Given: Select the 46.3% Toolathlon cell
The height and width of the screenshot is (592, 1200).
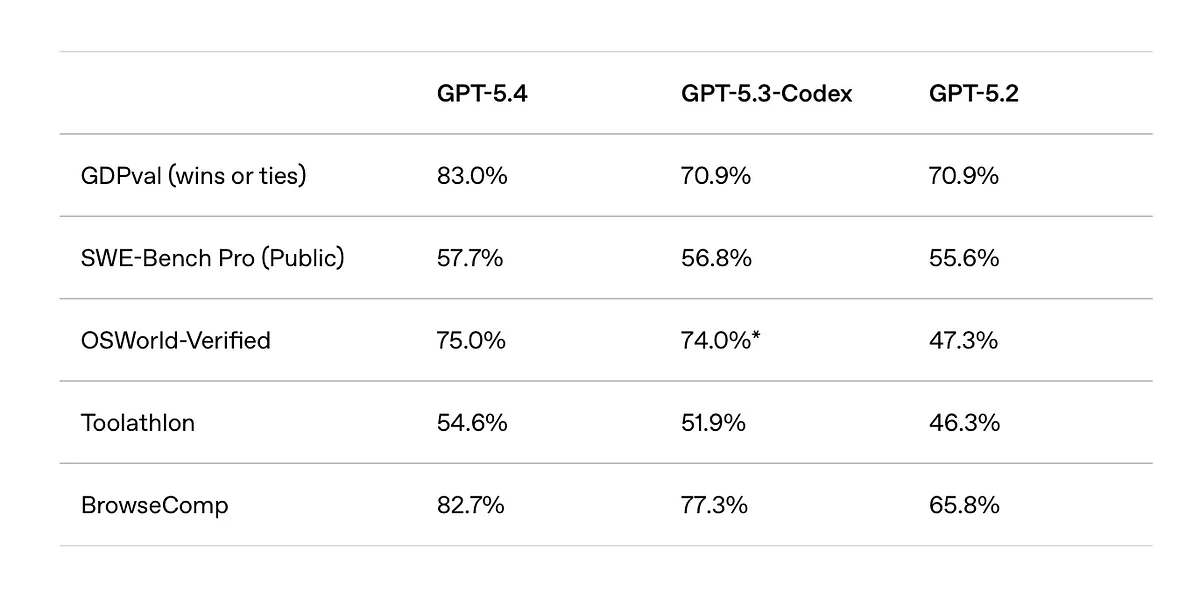Looking at the screenshot, I should [964, 423].
